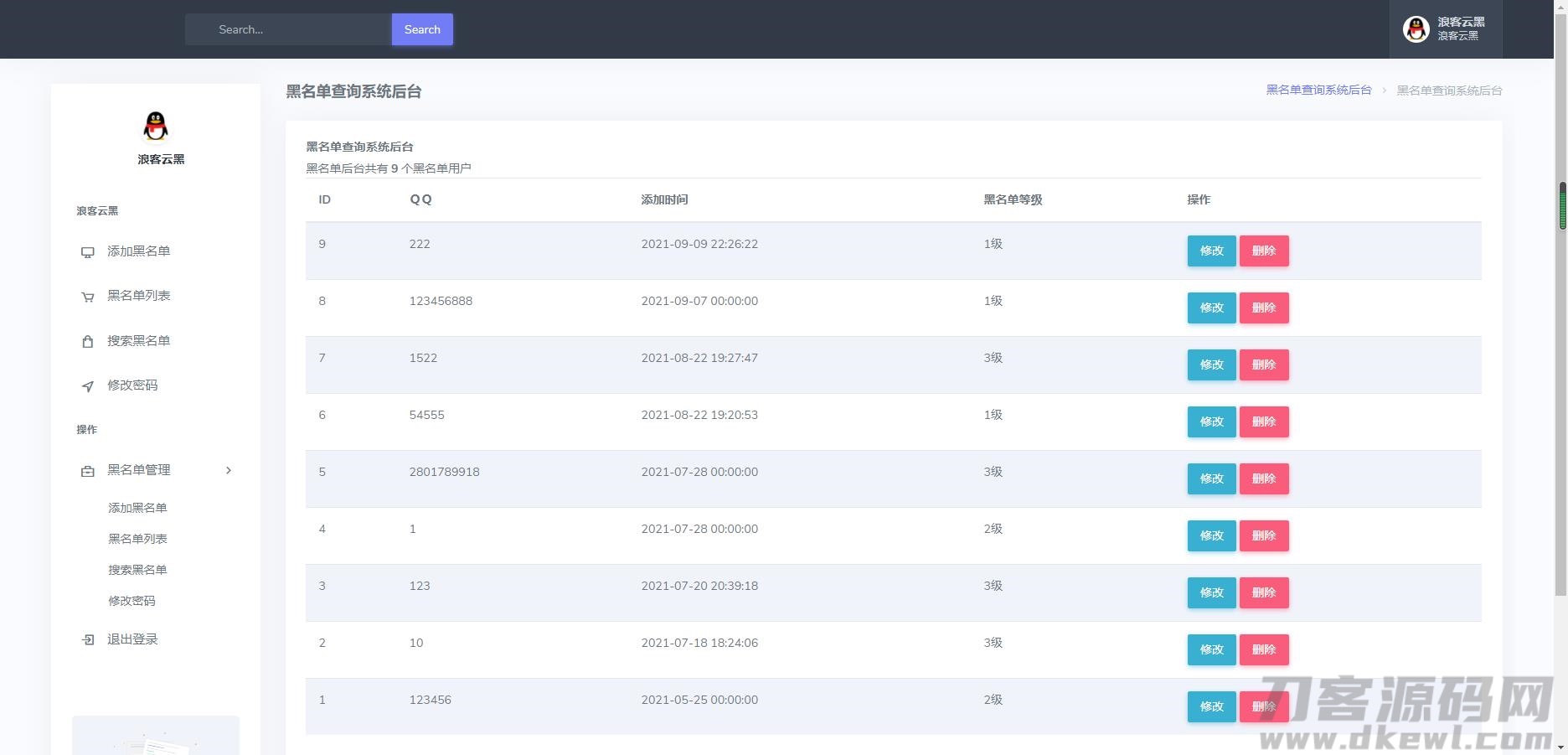Click the page vertical scrollbar thumb

(1561, 205)
